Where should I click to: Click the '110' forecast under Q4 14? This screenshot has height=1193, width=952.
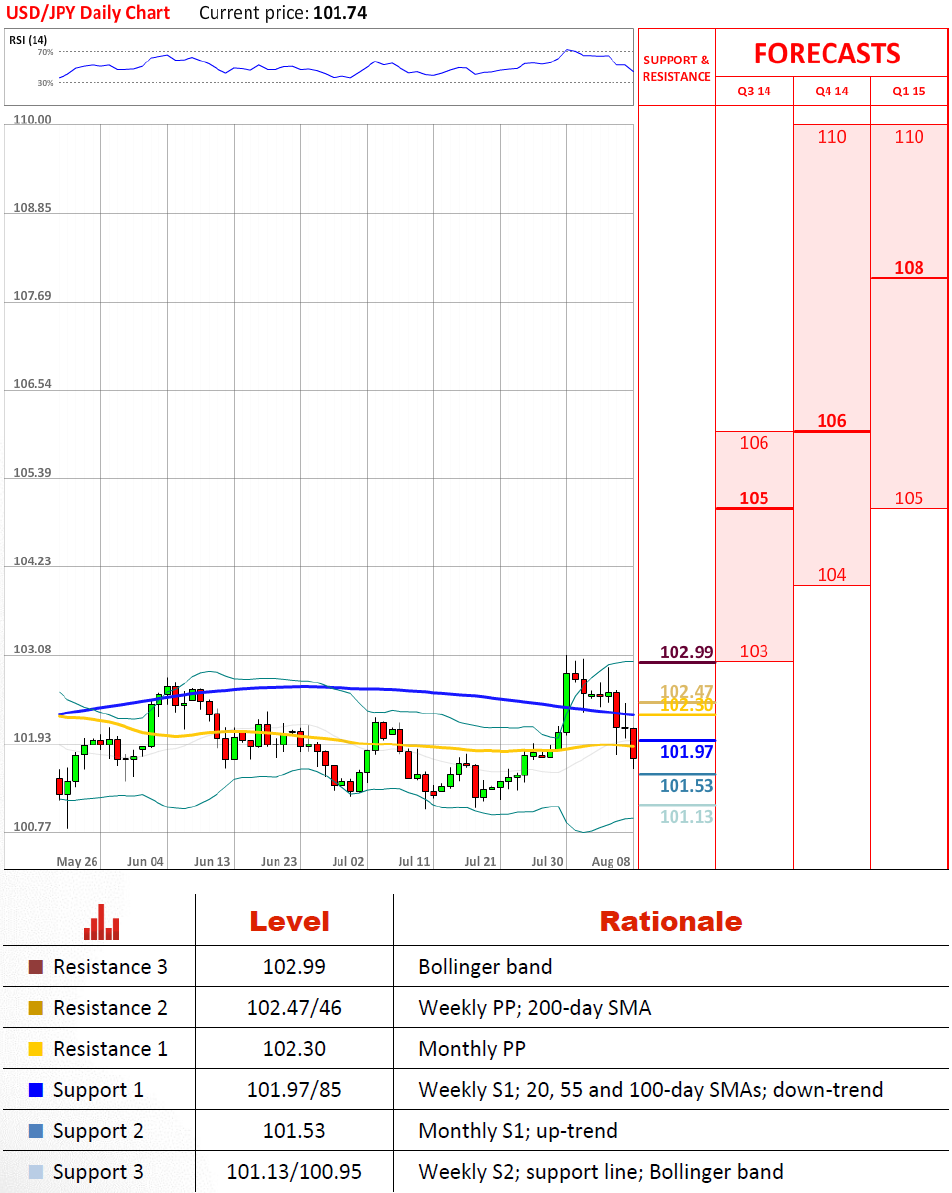(x=832, y=137)
